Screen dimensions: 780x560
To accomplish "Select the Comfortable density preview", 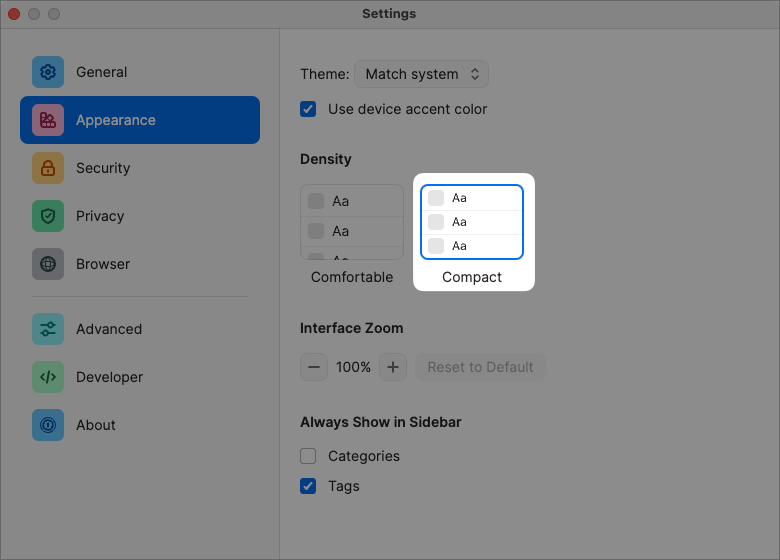I will point(352,222).
